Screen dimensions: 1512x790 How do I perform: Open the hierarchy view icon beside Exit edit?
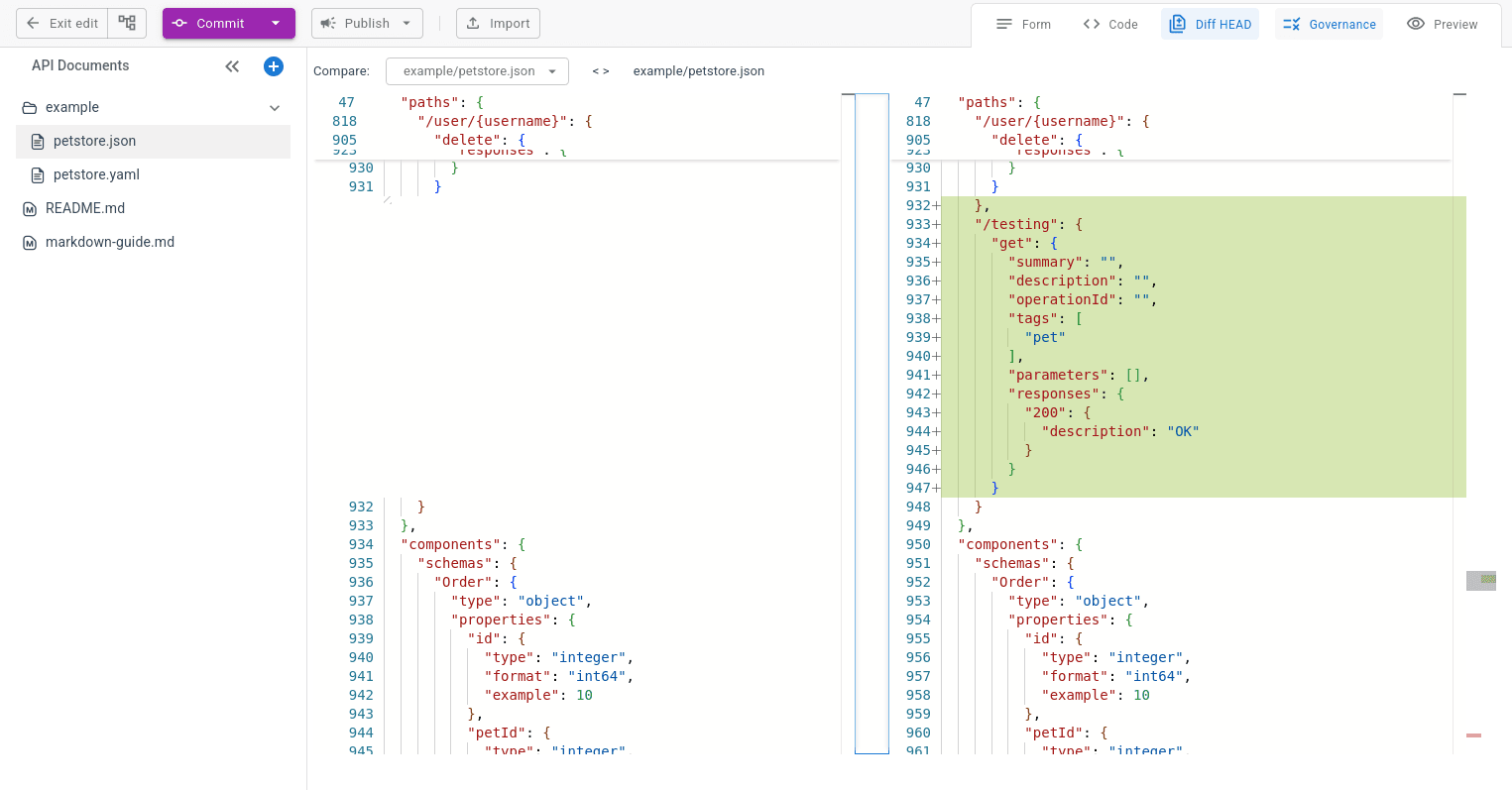(127, 23)
